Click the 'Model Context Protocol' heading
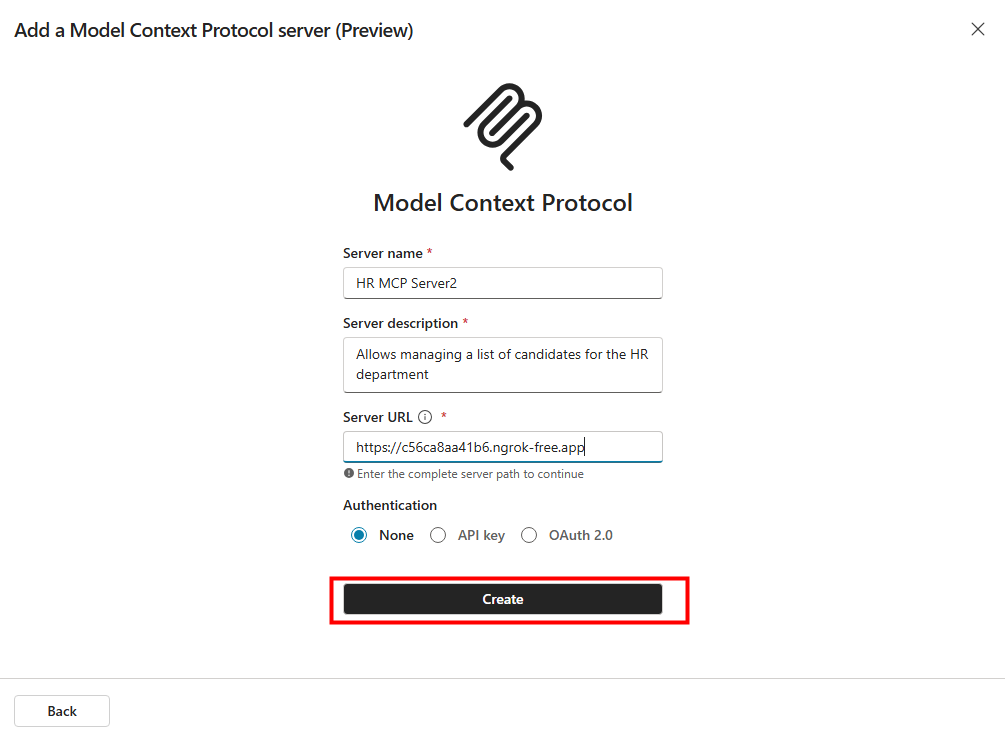1005x734 pixels. [x=502, y=203]
